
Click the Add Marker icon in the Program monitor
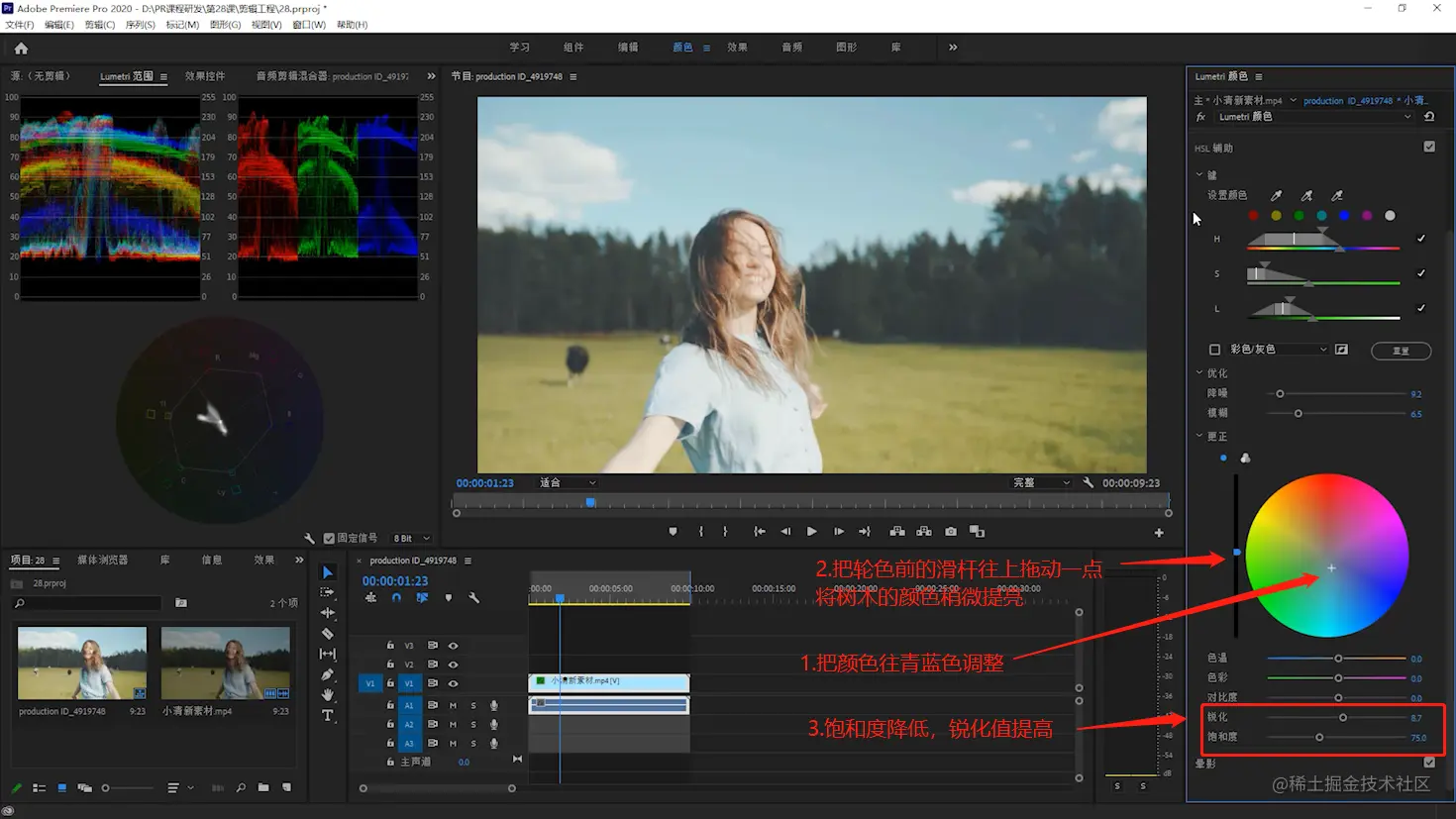point(673,532)
